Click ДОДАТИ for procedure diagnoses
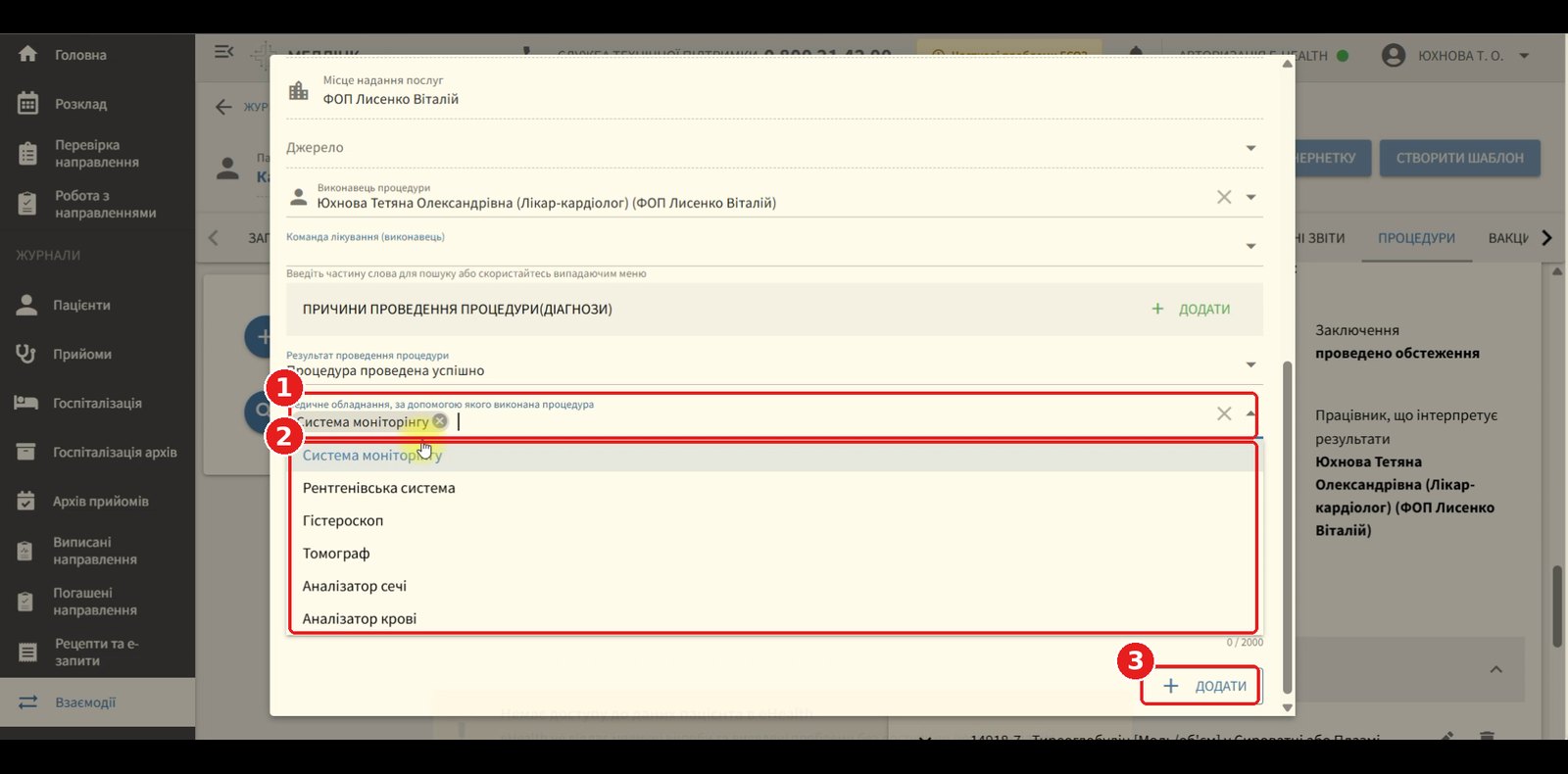 tap(1191, 309)
